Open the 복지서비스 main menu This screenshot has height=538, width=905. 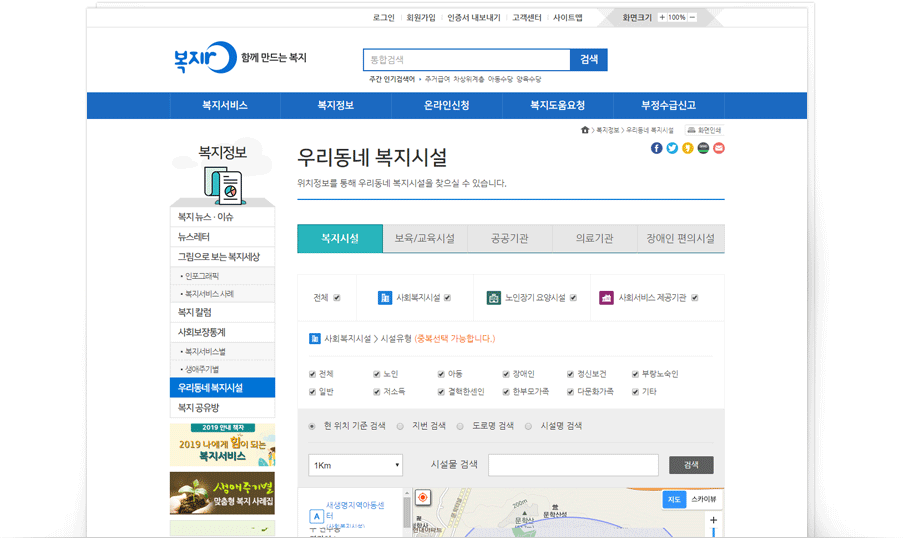225,106
